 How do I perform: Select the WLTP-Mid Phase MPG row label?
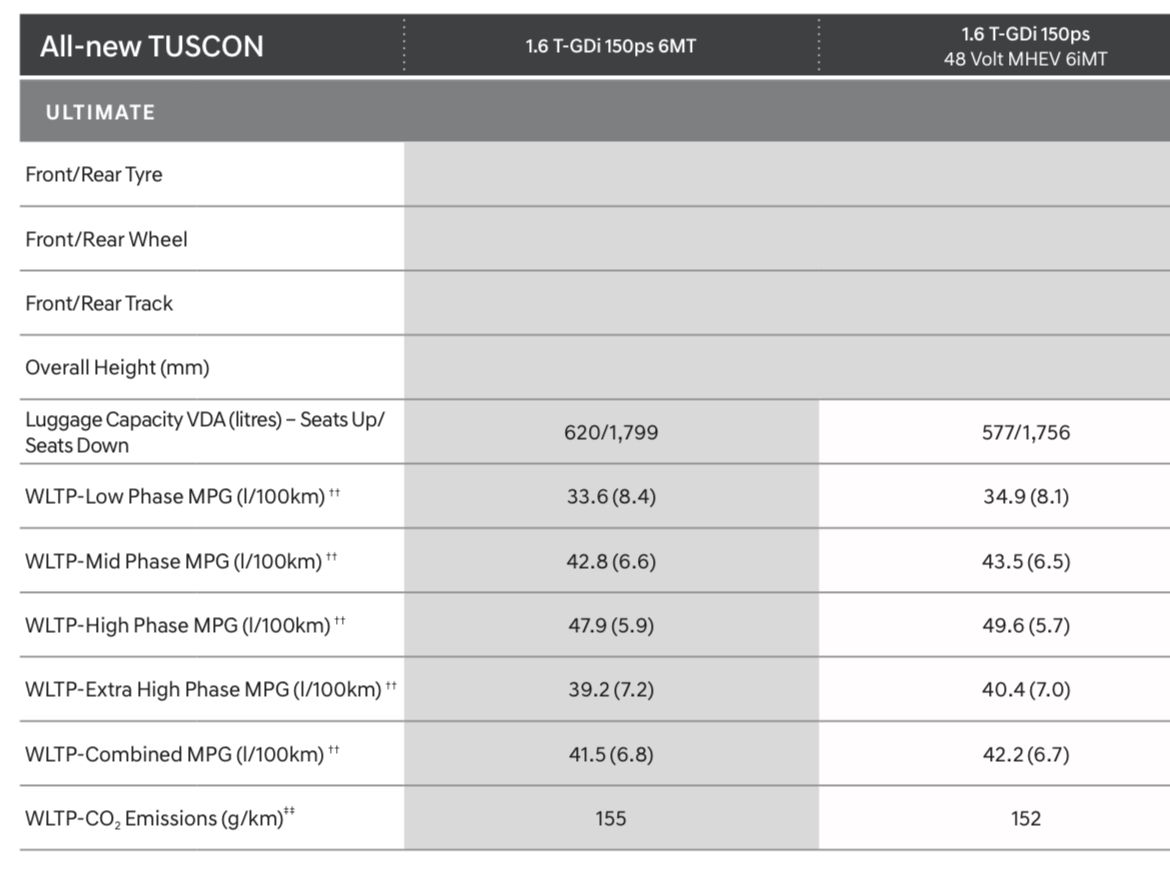180,561
